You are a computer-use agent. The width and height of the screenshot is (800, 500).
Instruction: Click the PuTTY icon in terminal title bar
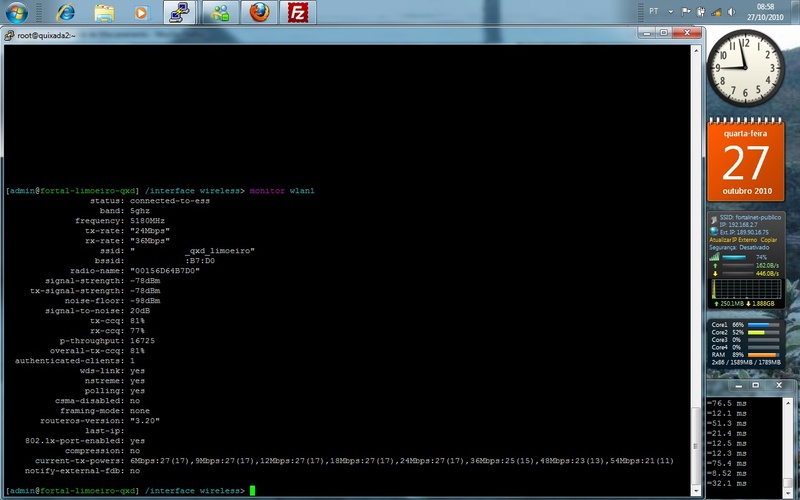pyautogui.click(x=9, y=35)
